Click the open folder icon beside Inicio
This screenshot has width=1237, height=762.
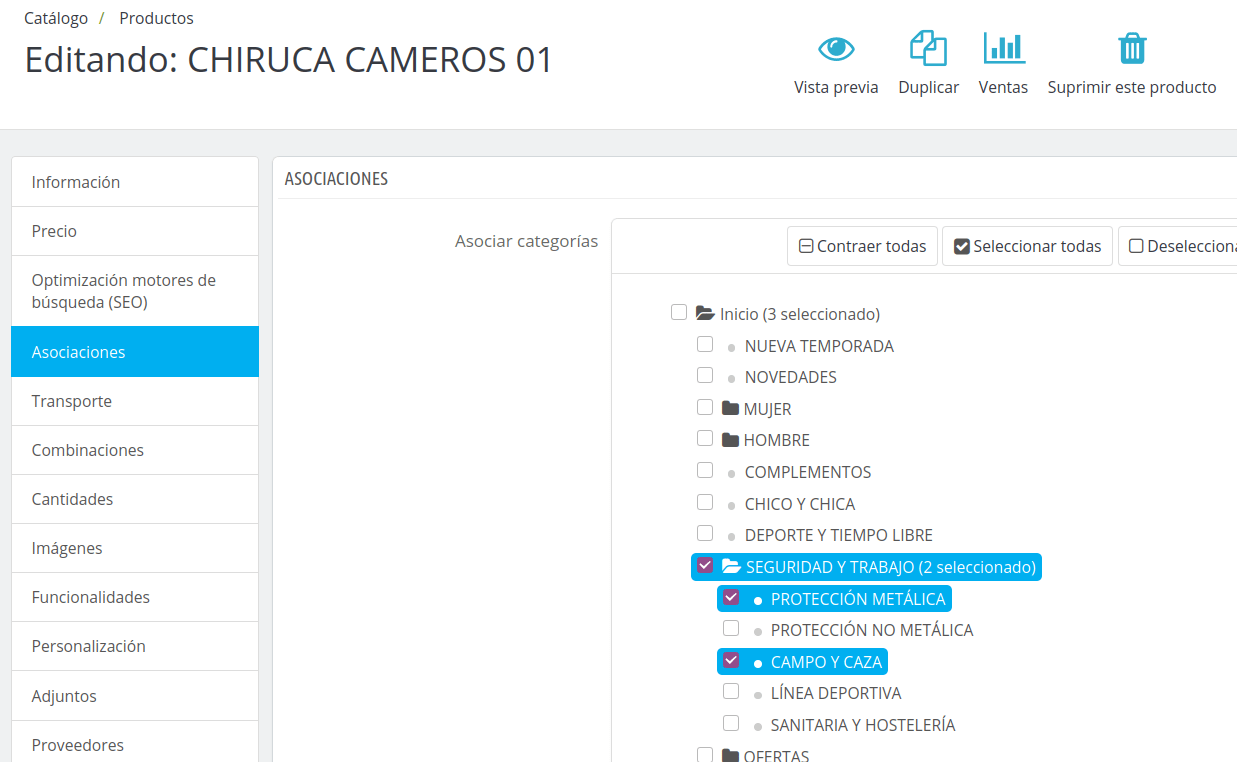click(705, 313)
